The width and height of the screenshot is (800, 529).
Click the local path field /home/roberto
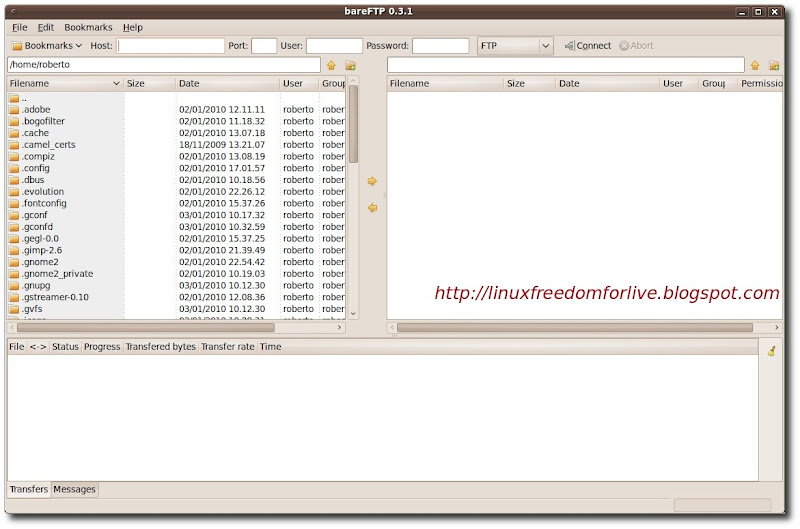tap(164, 65)
